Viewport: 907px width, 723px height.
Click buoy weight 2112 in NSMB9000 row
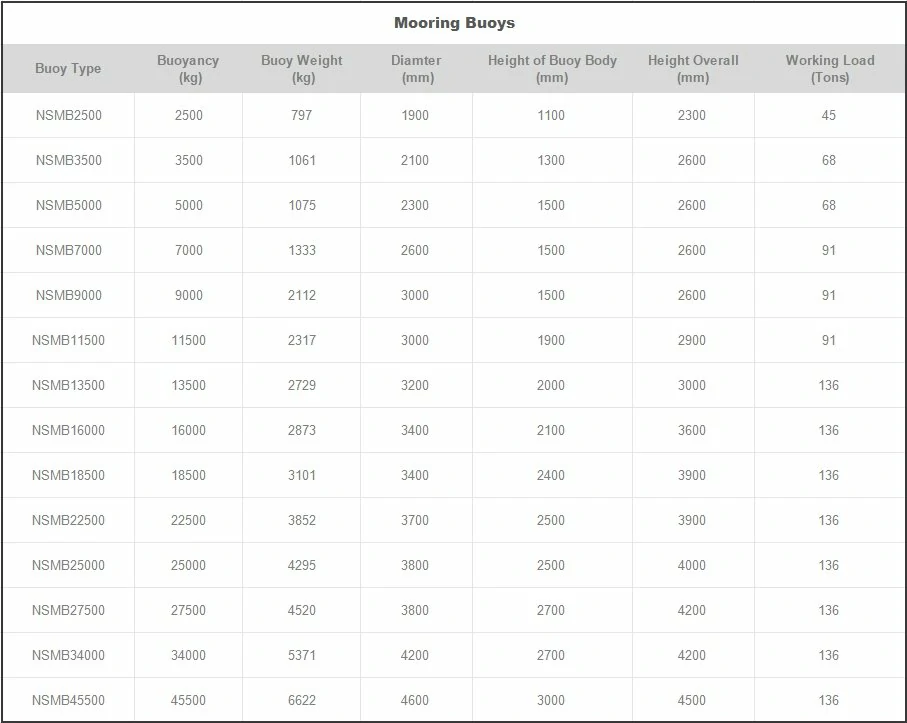pos(302,296)
